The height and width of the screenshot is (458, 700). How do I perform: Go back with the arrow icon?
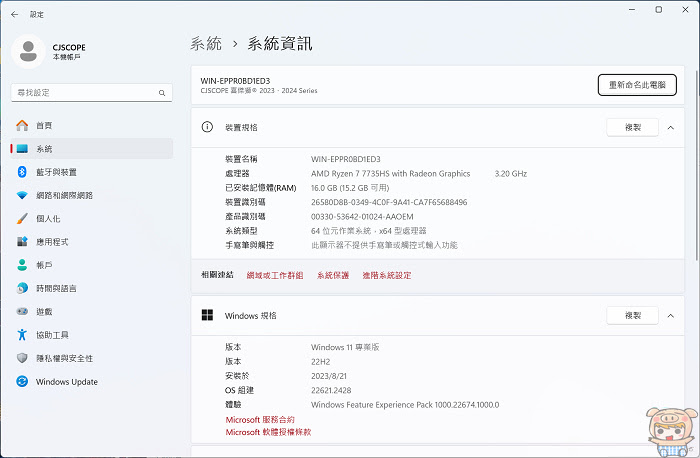coord(14,14)
